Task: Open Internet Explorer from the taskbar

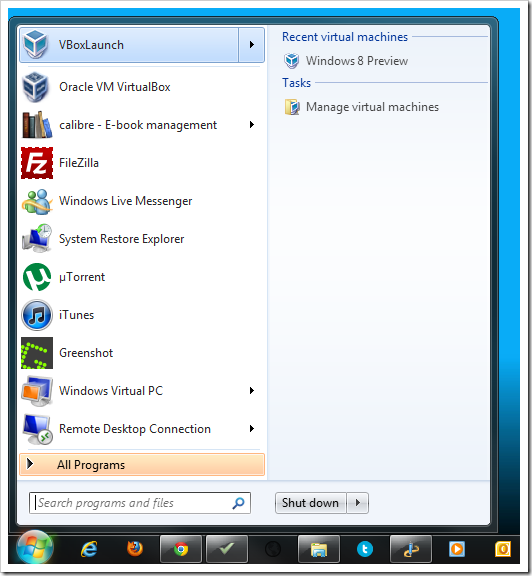Action: click(89, 549)
